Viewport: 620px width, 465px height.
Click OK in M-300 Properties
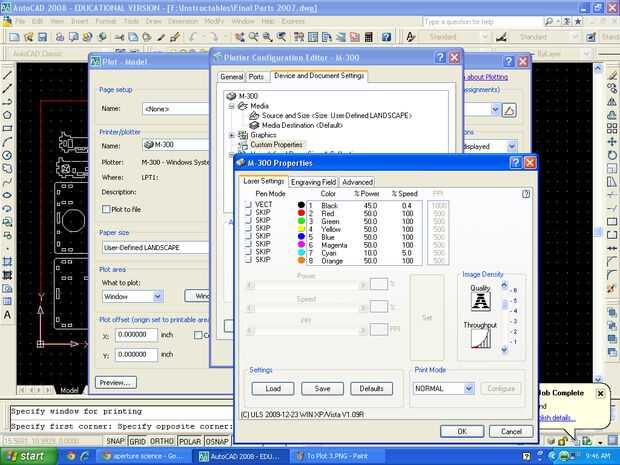click(x=462, y=431)
